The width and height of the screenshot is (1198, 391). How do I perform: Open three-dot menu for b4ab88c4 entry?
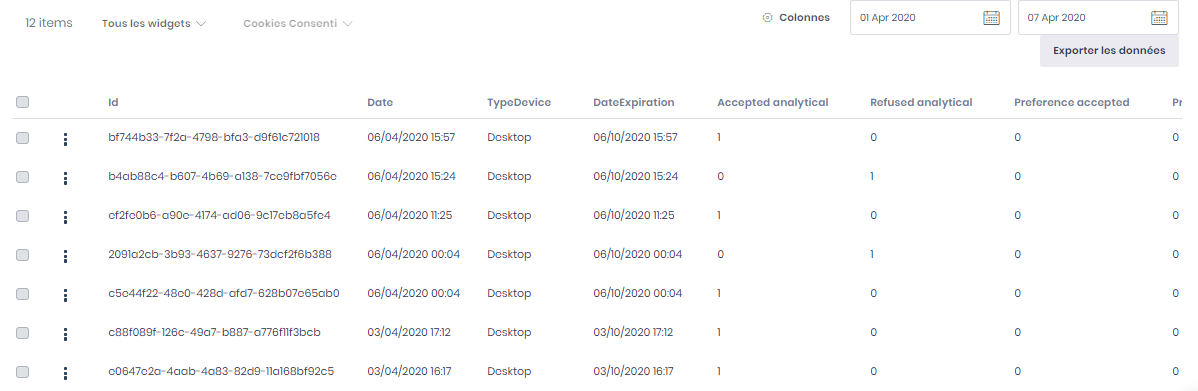tap(66, 177)
